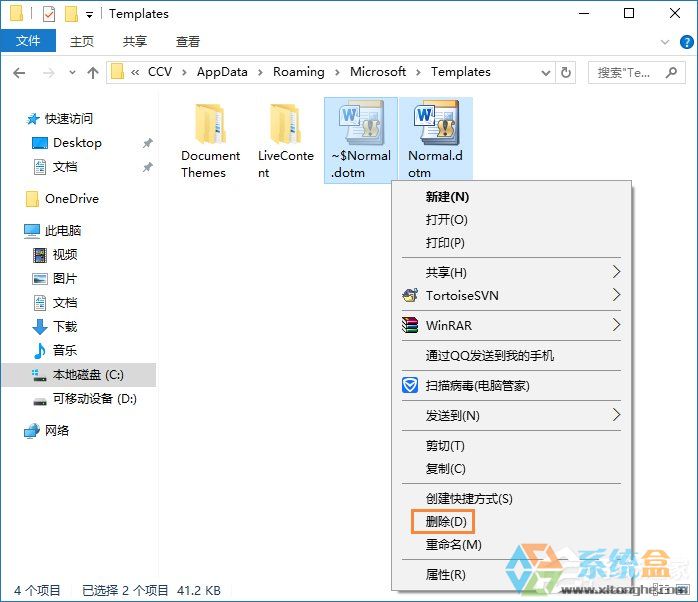The width and height of the screenshot is (698, 602).
Task: Open 文档 under 此电脑
Action: [56, 303]
